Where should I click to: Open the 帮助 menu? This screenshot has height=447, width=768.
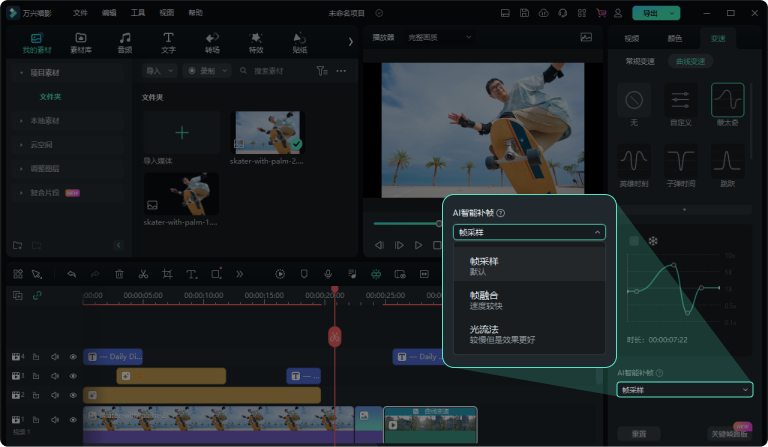(195, 13)
